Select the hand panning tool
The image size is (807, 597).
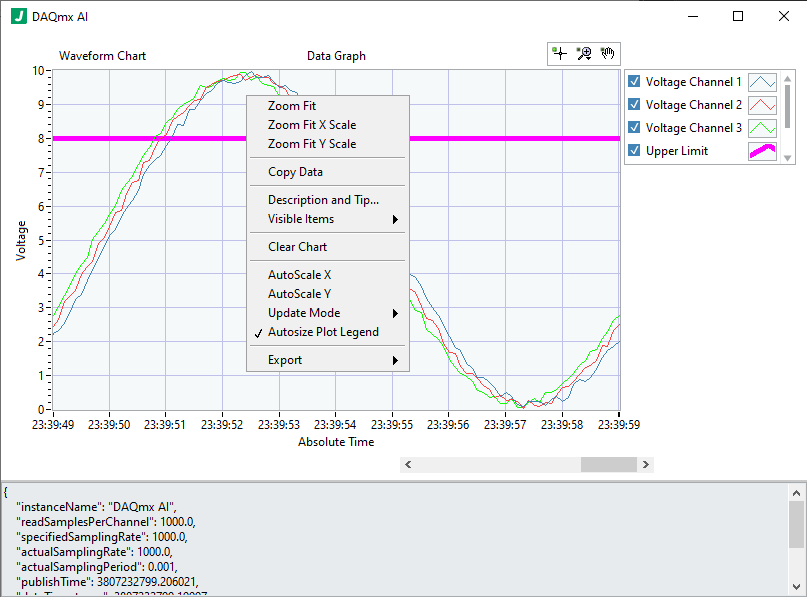608,54
